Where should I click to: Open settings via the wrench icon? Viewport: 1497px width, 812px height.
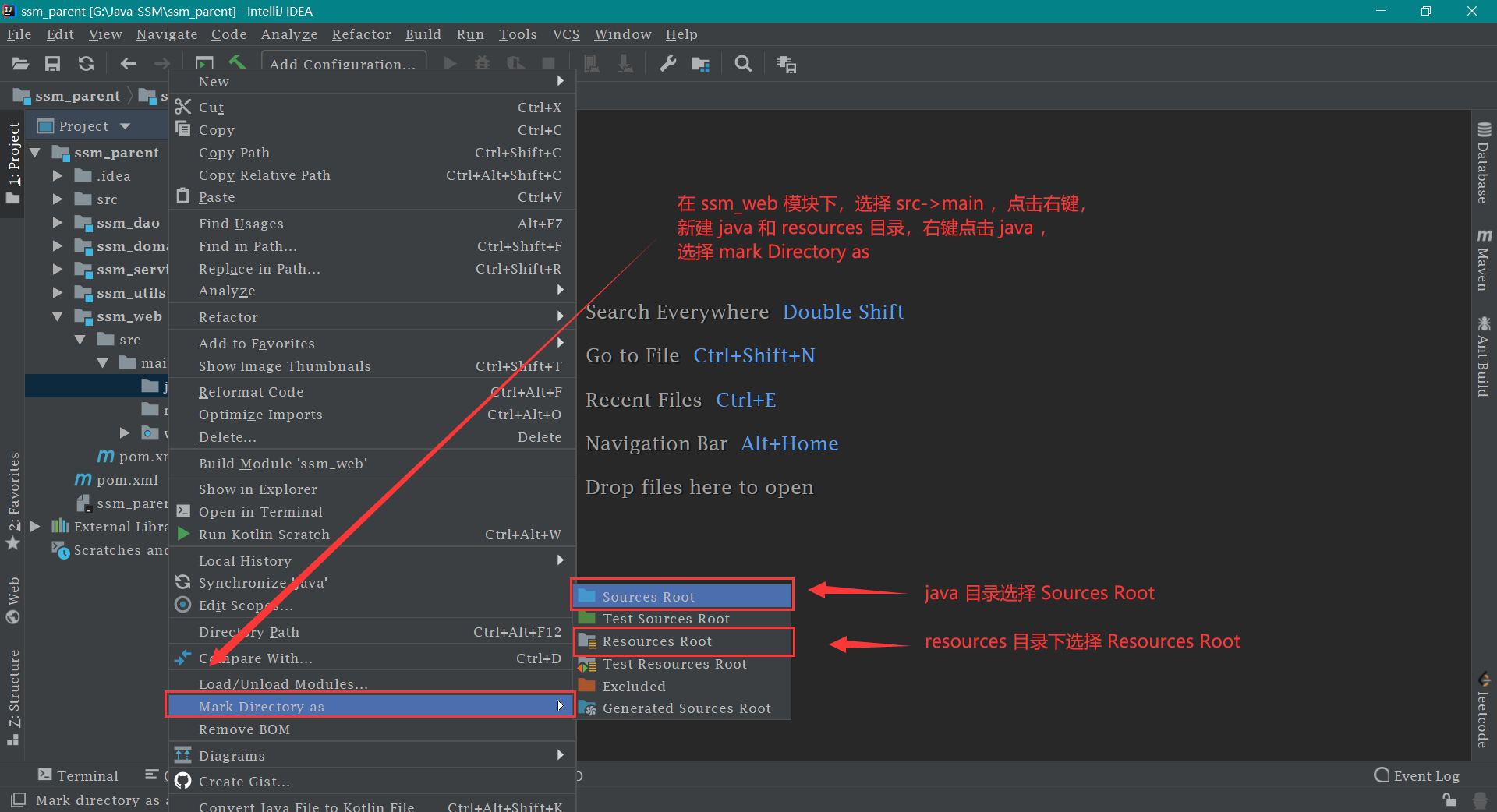click(x=667, y=64)
